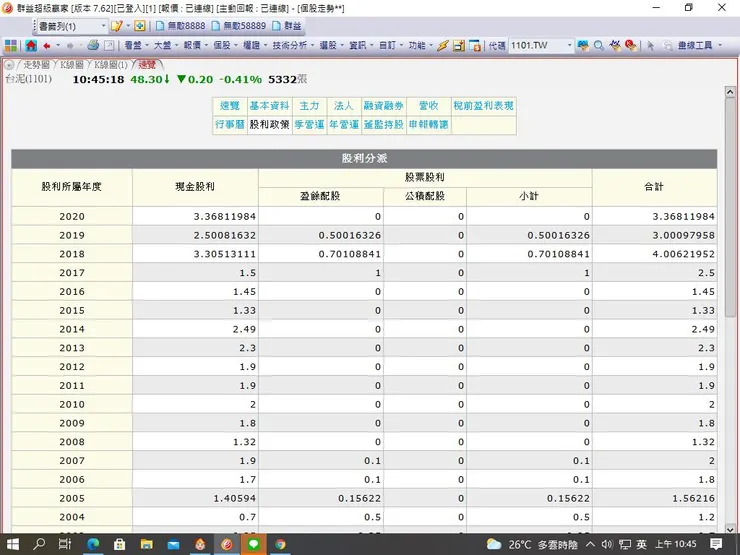Image resolution: width=740 pixels, height=555 pixels.
Task: Open the four-colored grid layout icon
Action: point(11,45)
